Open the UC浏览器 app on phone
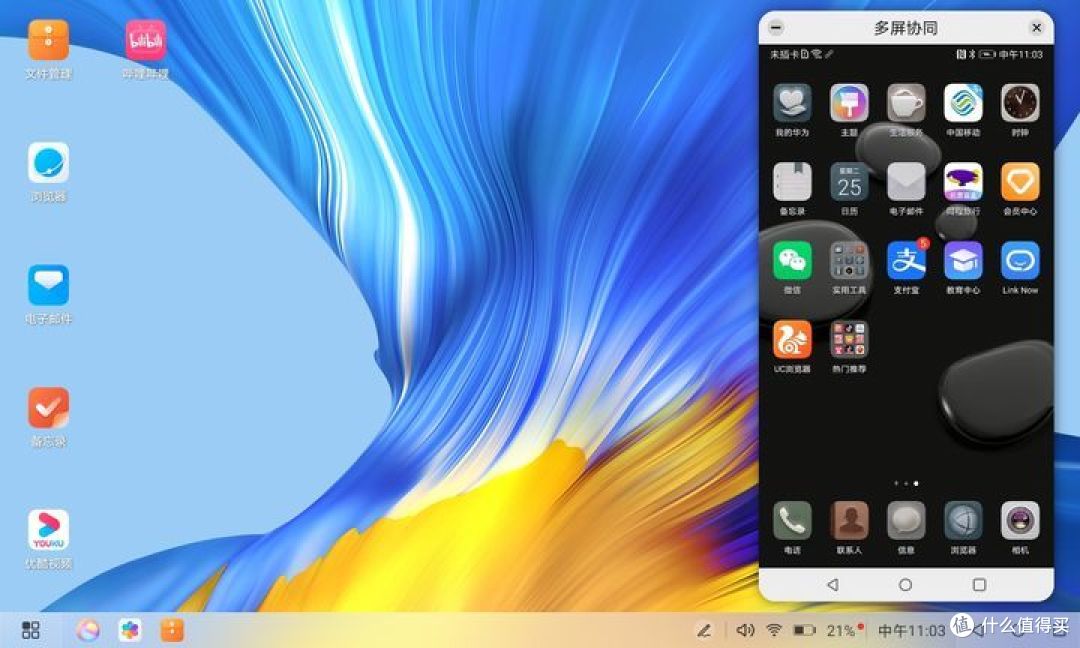 click(792, 339)
